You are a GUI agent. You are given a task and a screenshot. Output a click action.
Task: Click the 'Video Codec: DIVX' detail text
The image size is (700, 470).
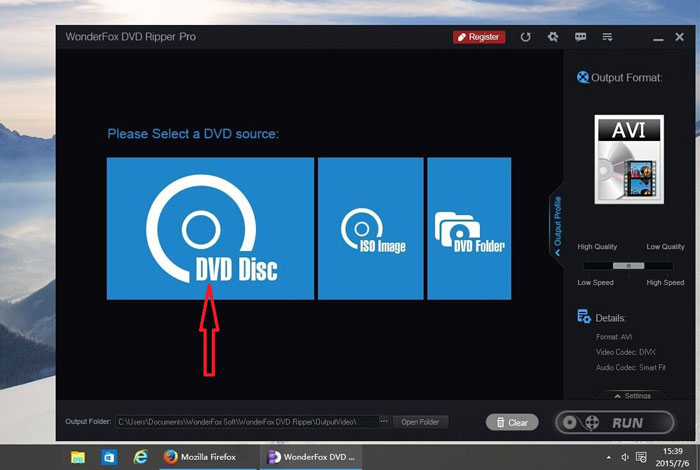click(625, 352)
